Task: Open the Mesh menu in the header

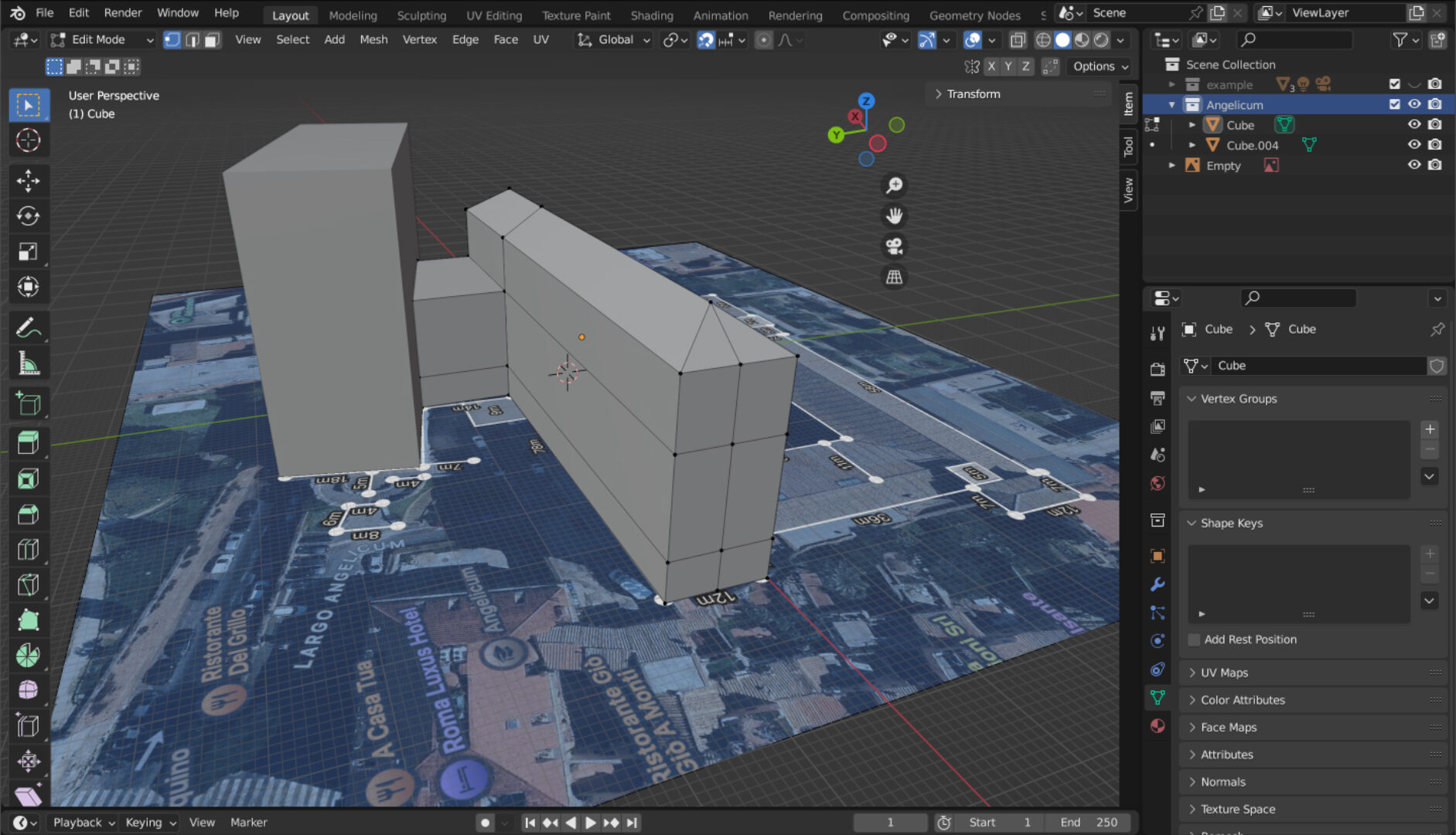Action: point(373,39)
